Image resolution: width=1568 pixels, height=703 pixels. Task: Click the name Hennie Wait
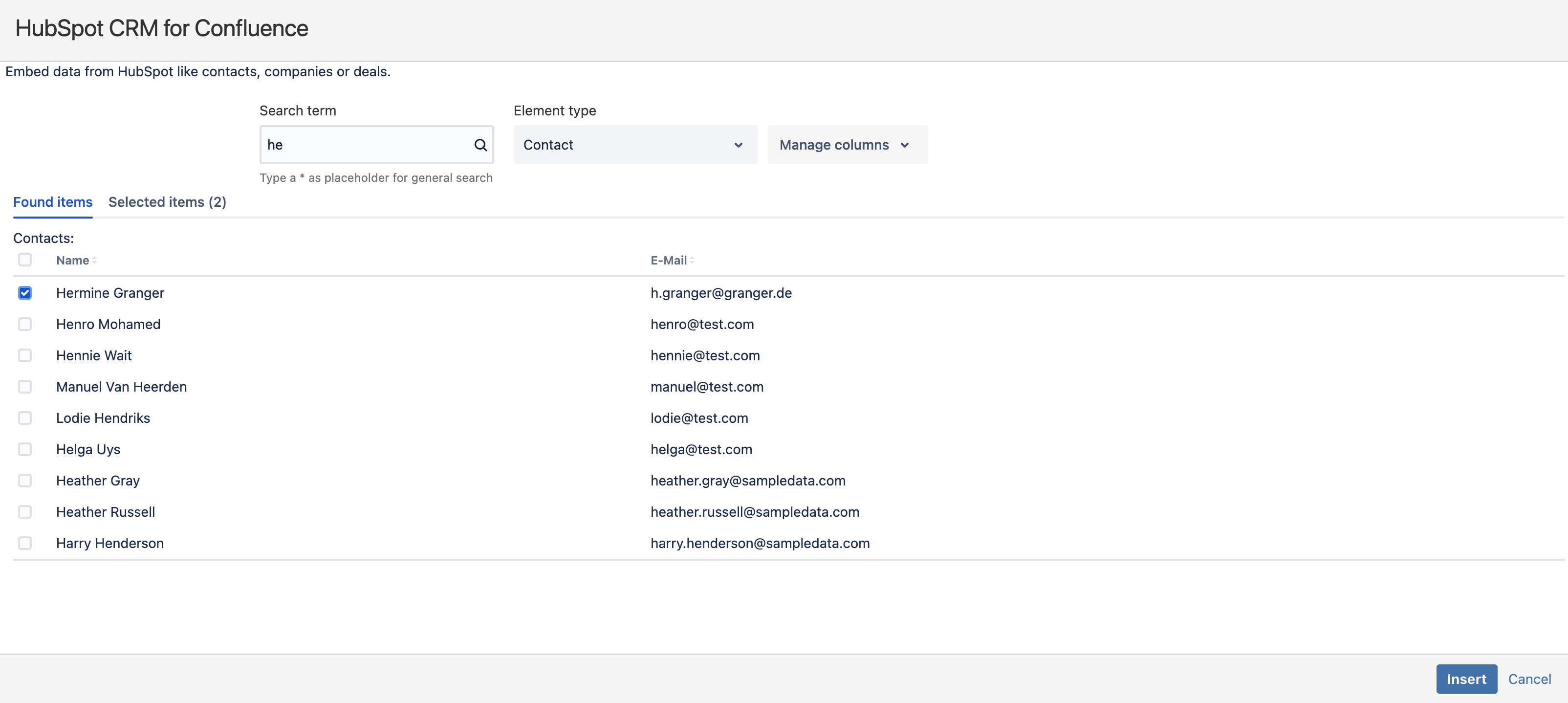(94, 355)
